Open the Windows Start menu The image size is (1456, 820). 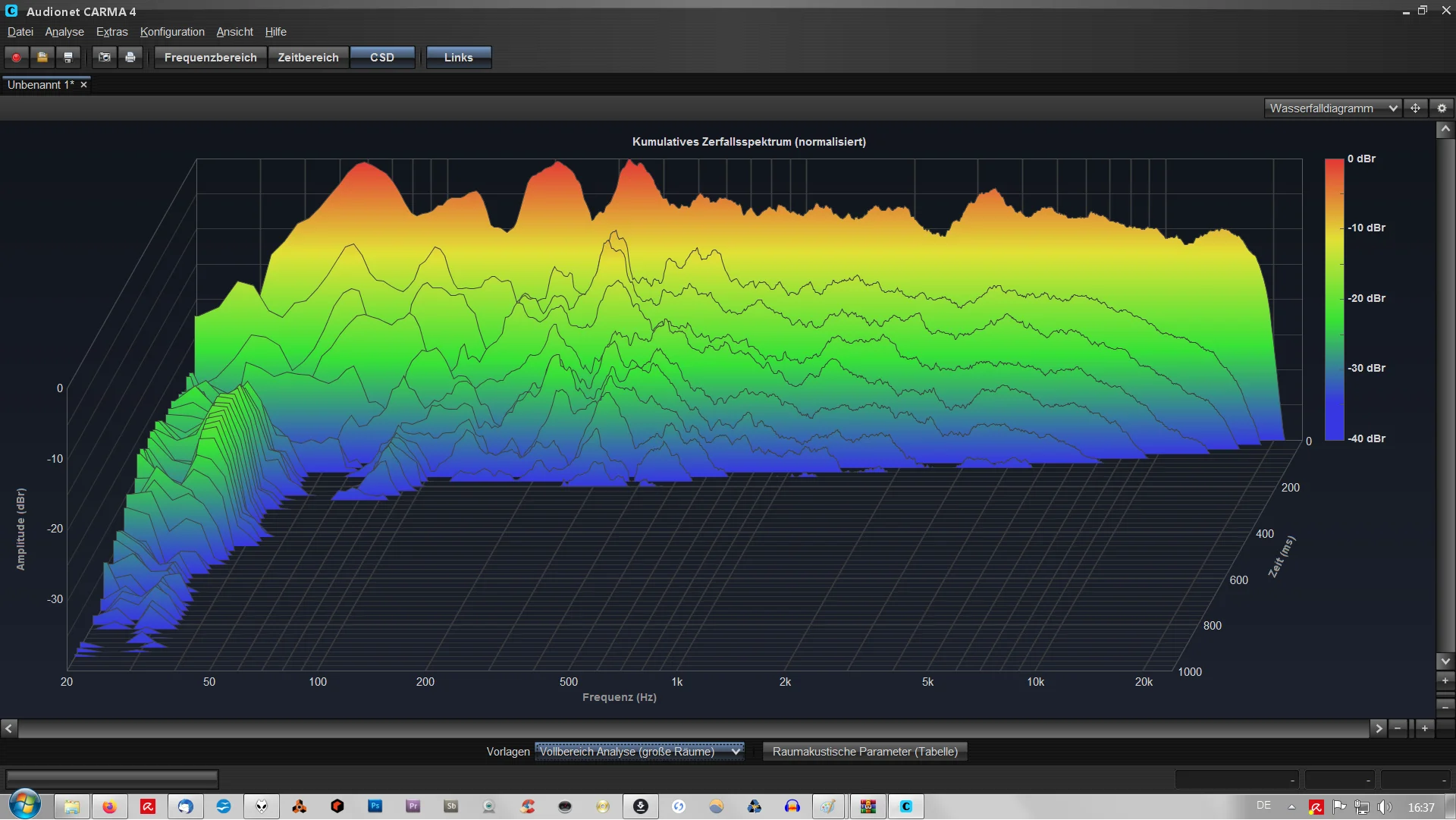[25, 806]
